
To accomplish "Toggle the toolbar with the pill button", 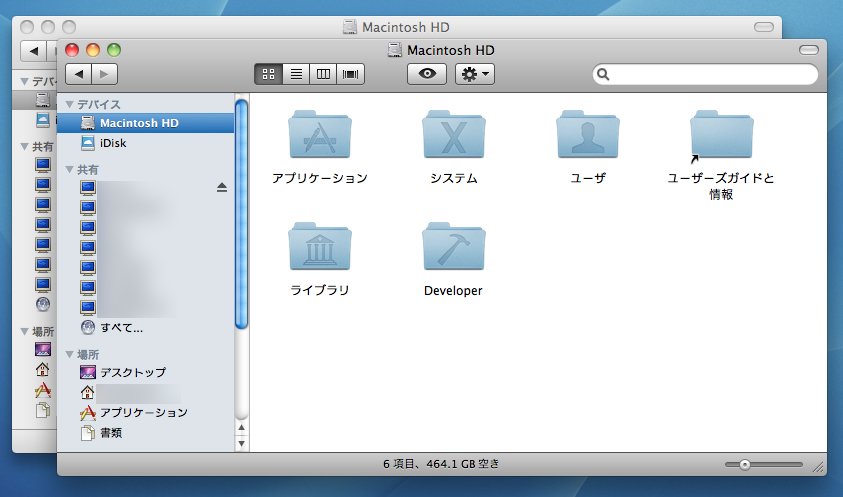I will [x=809, y=50].
